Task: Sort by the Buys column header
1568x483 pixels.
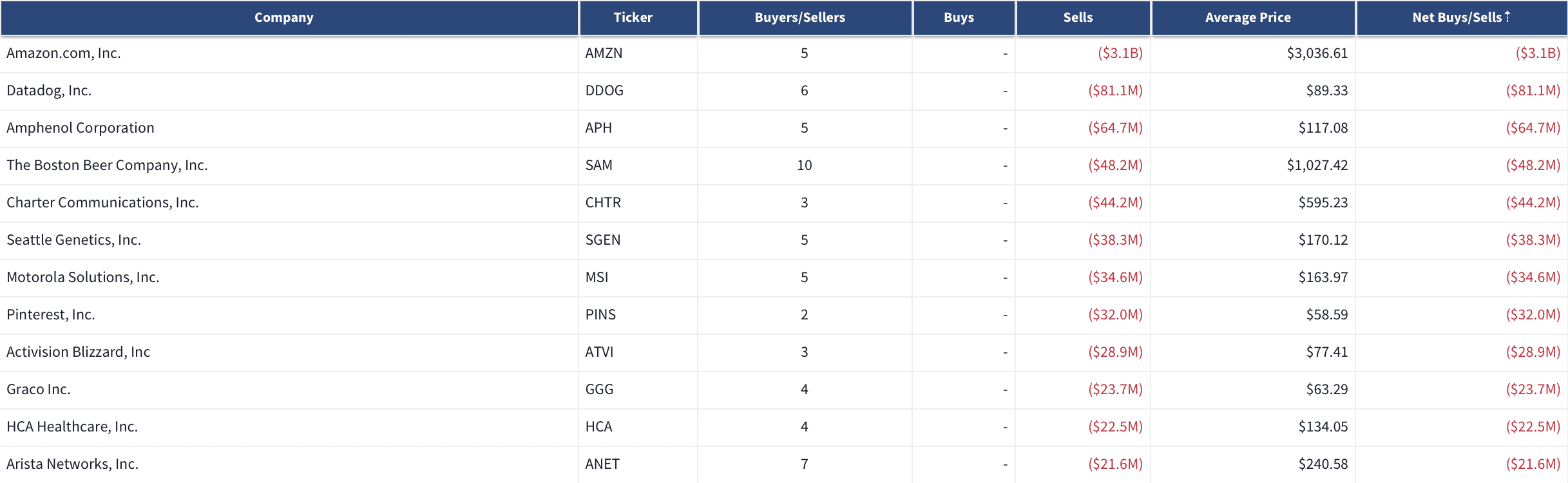Action: (959, 17)
